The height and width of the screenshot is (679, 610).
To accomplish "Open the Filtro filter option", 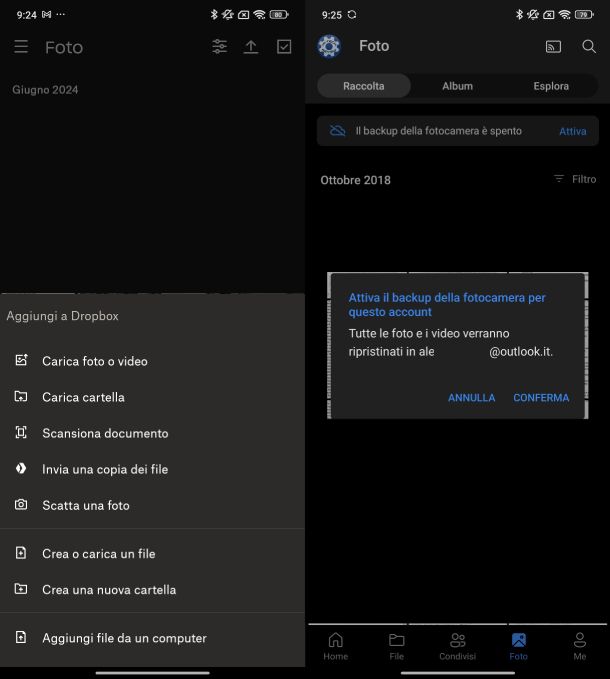I will tap(575, 179).
